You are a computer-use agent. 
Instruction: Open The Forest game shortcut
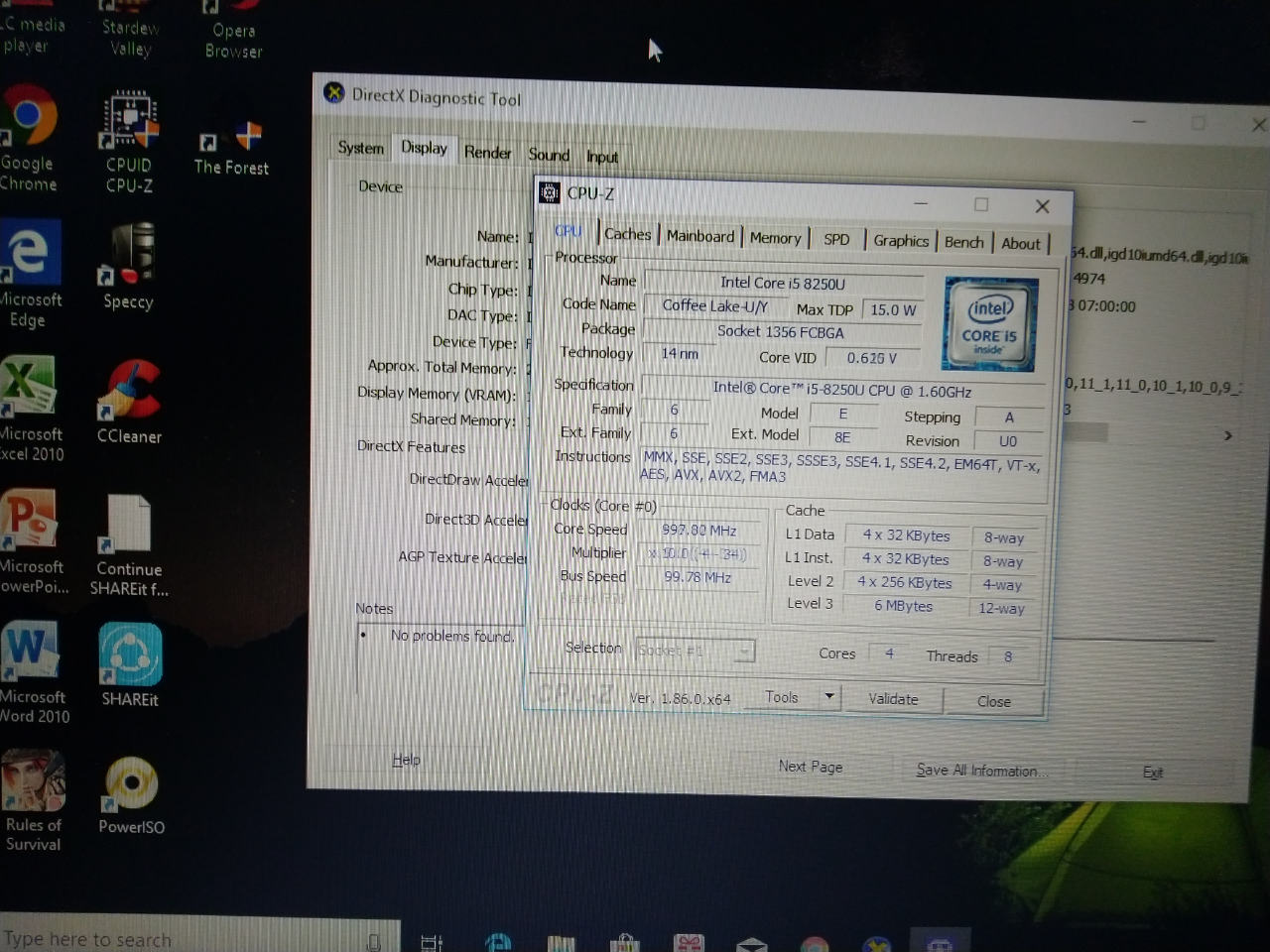[x=231, y=149]
